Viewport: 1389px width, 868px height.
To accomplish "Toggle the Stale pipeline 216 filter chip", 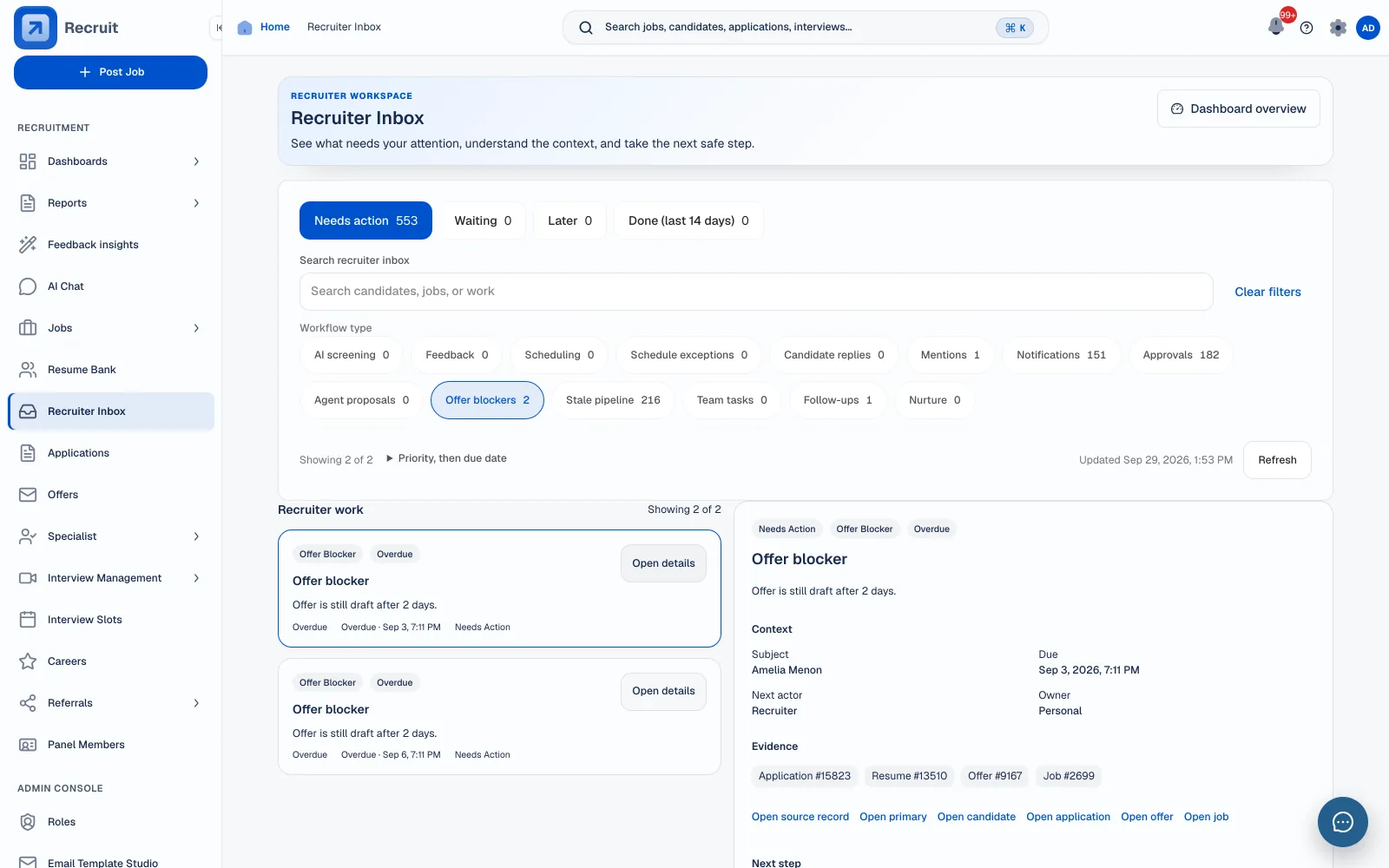I will 613,400.
